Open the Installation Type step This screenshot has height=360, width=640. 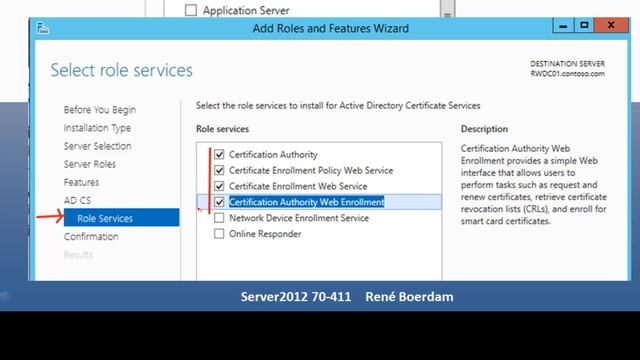97,128
